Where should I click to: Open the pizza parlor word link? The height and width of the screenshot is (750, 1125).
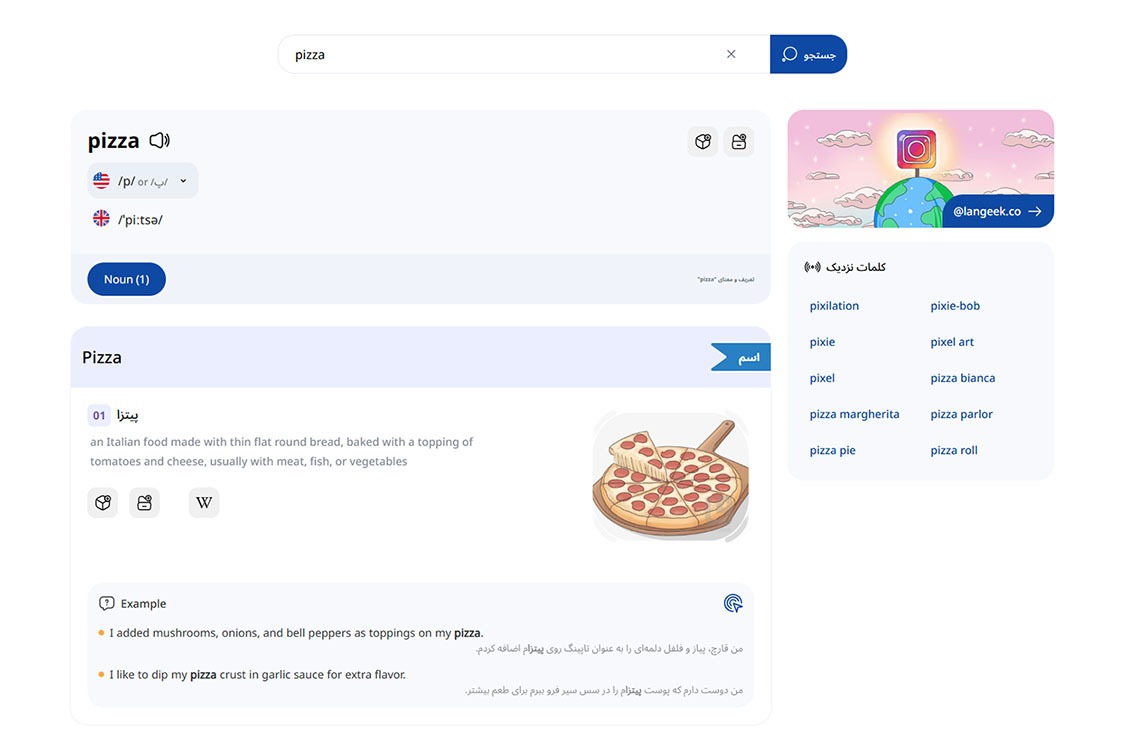(x=961, y=414)
